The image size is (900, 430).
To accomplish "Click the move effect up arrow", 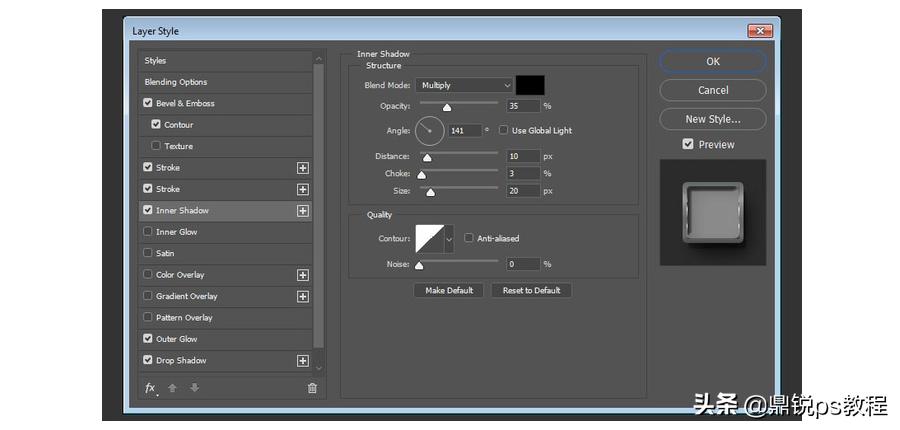I will click(x=172, y=388).
